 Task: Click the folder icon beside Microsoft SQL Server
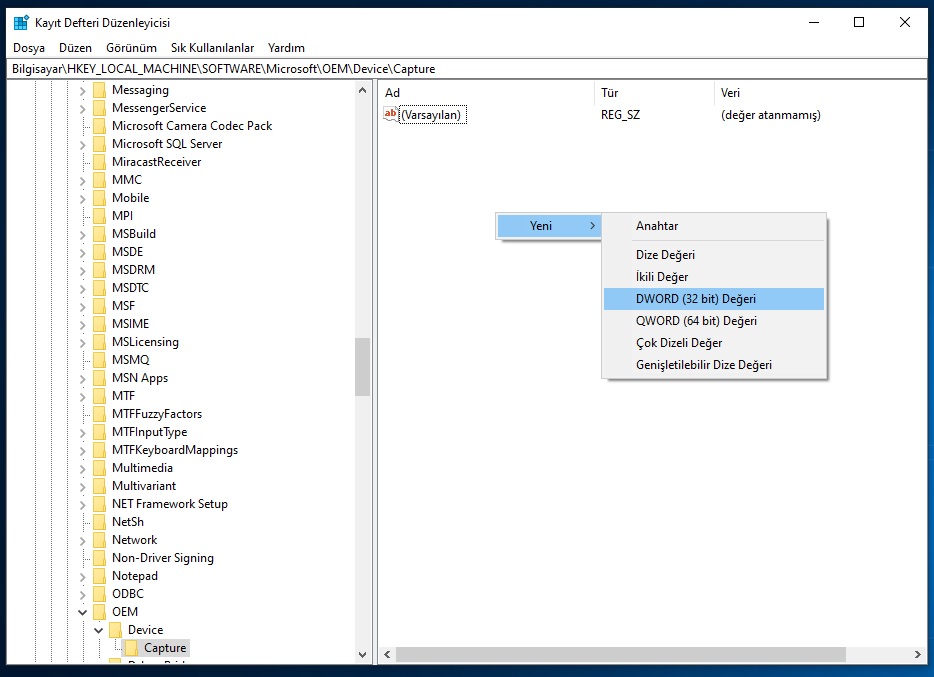[99, 144]
